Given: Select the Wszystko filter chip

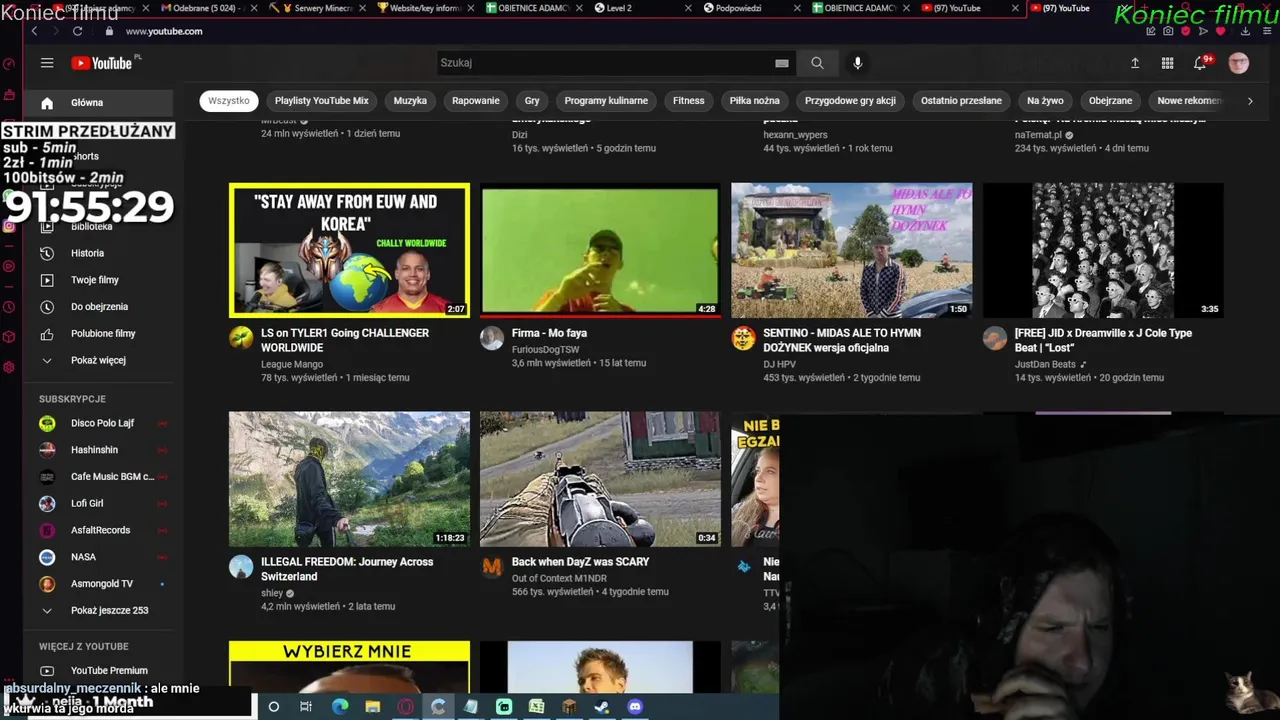Looking at the screenshot, I should [x=229, y=101].
